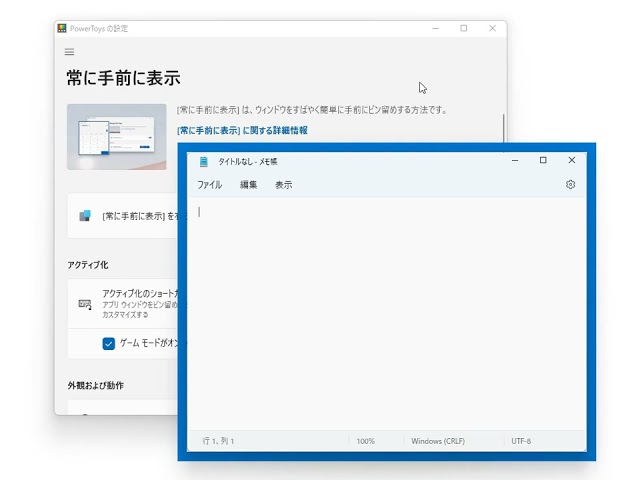The width and height of the screenshot is (640, 480).
Task: Click the keyboard shortcut icon under アクティブ化
Action: coord(85,303)
